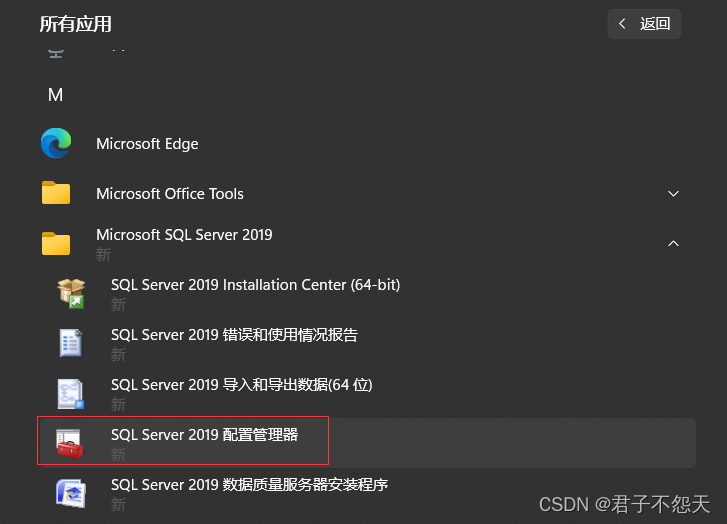
Task: Click the 导入和导出数据(64 位) icon
Action: coord(71,394)
